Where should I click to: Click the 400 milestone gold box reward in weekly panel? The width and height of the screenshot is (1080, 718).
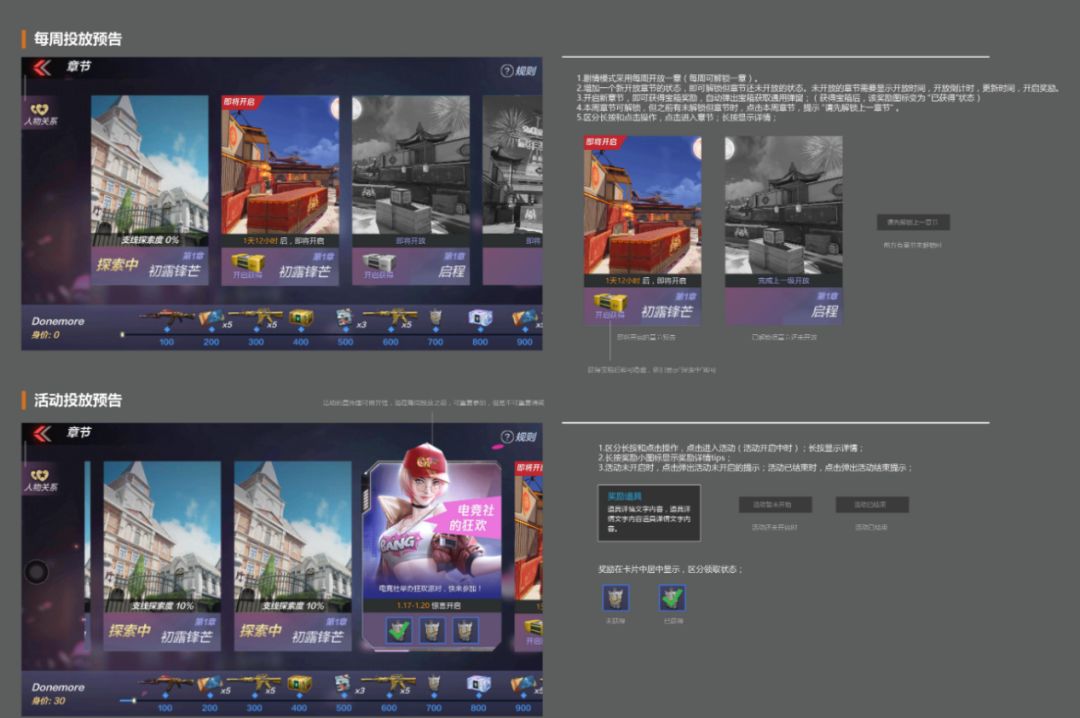[299, 318]
